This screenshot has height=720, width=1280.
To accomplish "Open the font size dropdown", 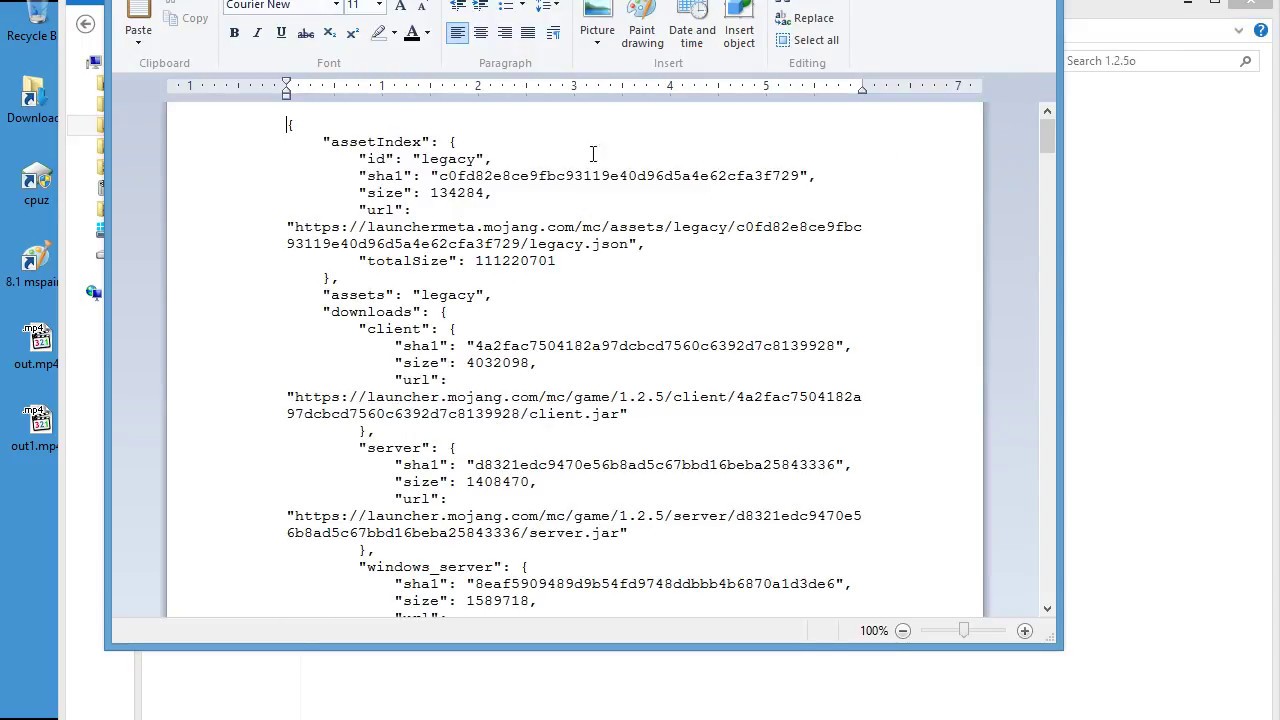I will (x=379, y=6).
